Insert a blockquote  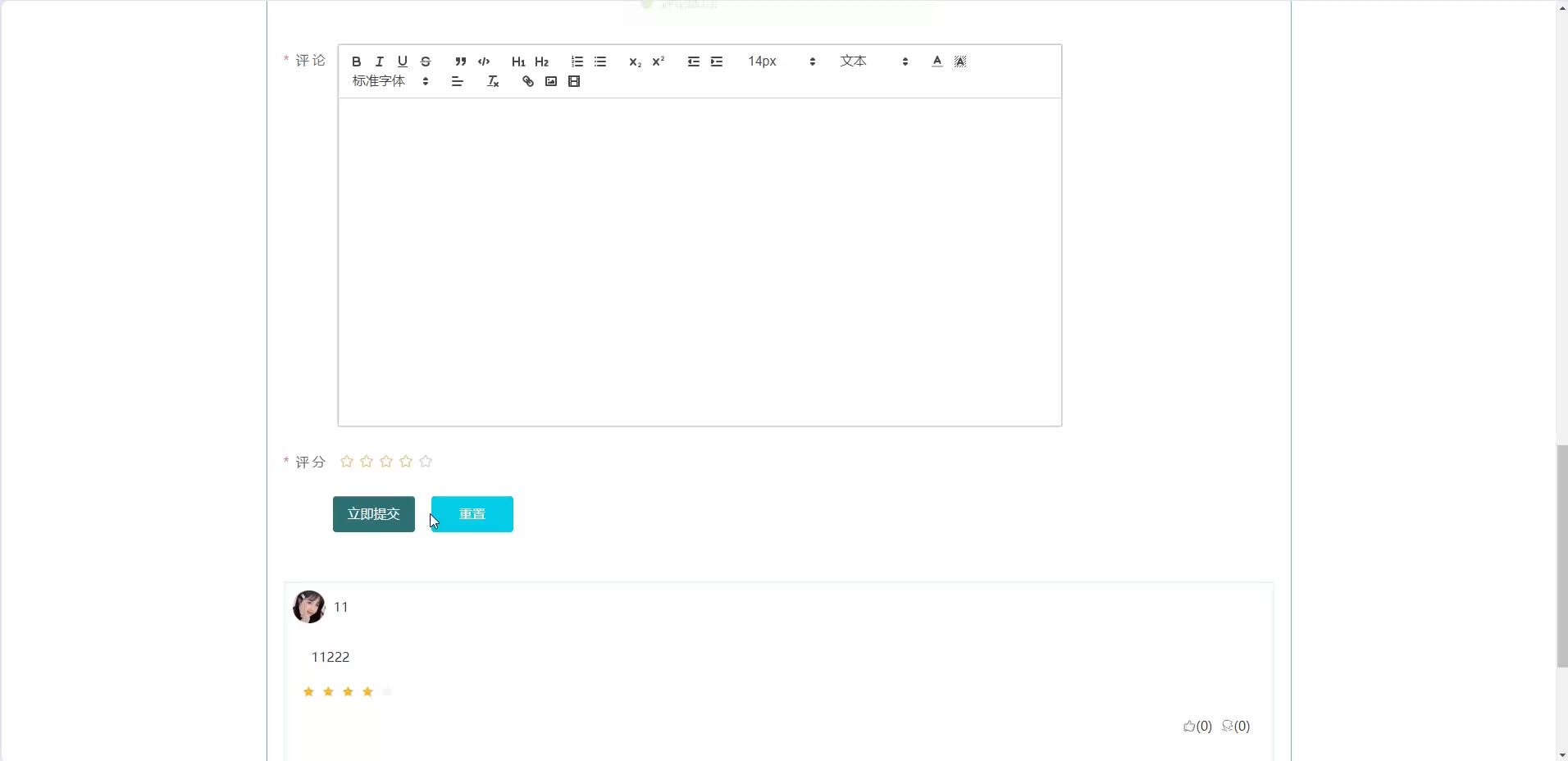point(460,62)
